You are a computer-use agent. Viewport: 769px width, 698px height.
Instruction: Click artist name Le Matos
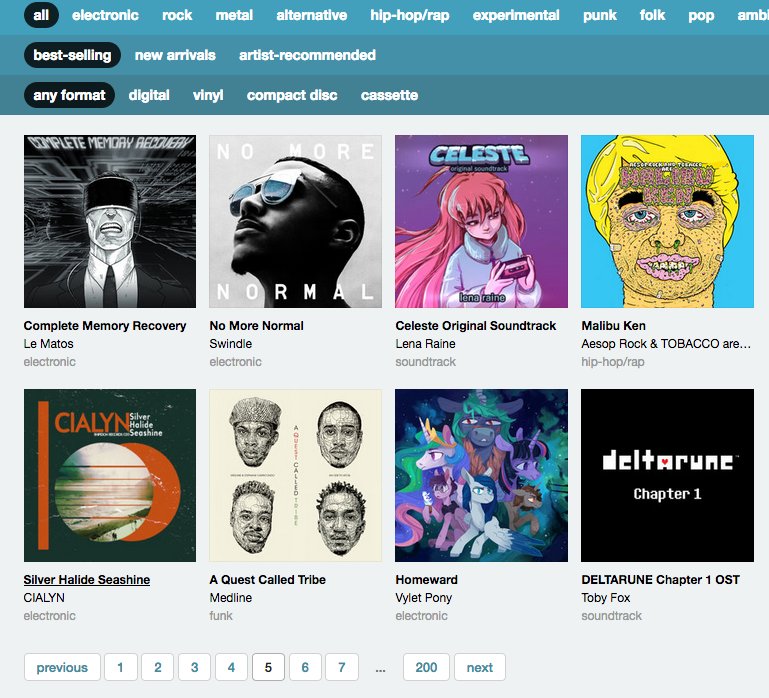click(x=49, y=344)
